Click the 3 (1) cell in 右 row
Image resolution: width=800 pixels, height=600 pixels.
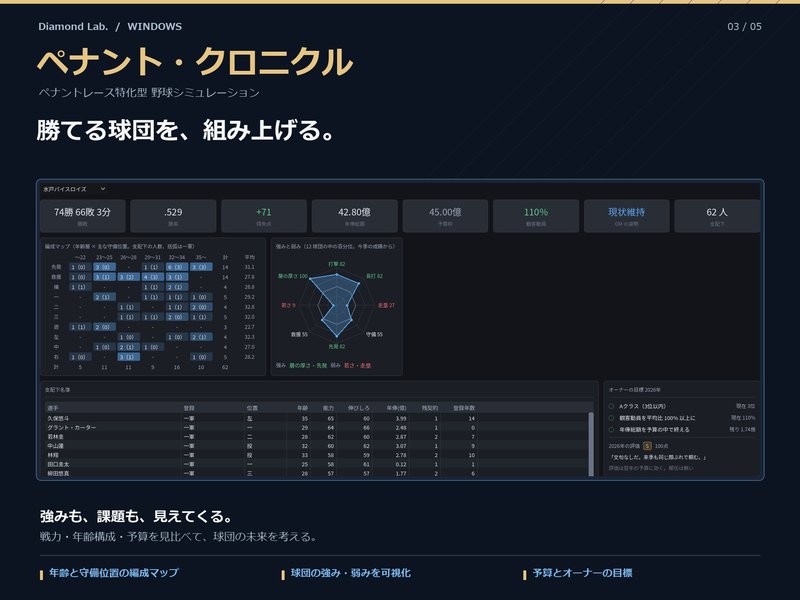pyautogui.click(x=129, y=357)
